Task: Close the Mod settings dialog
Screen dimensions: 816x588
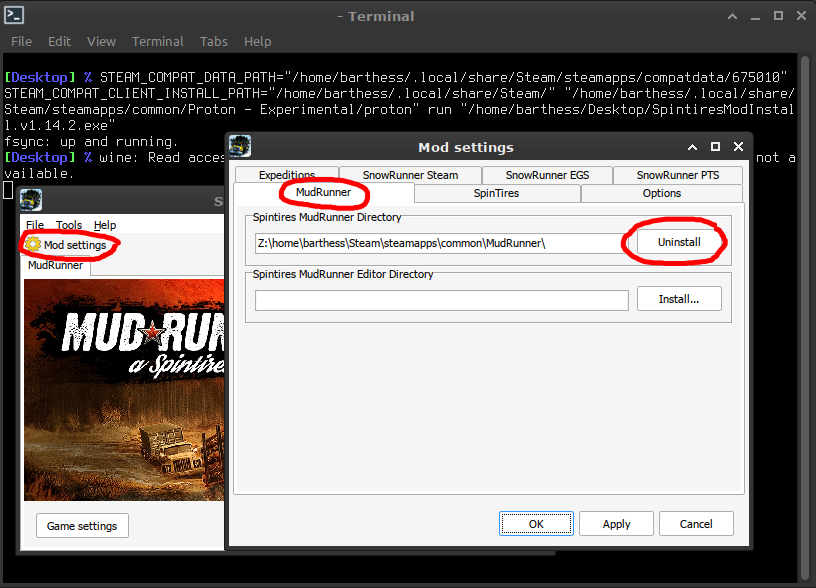Action: (738, 147)
